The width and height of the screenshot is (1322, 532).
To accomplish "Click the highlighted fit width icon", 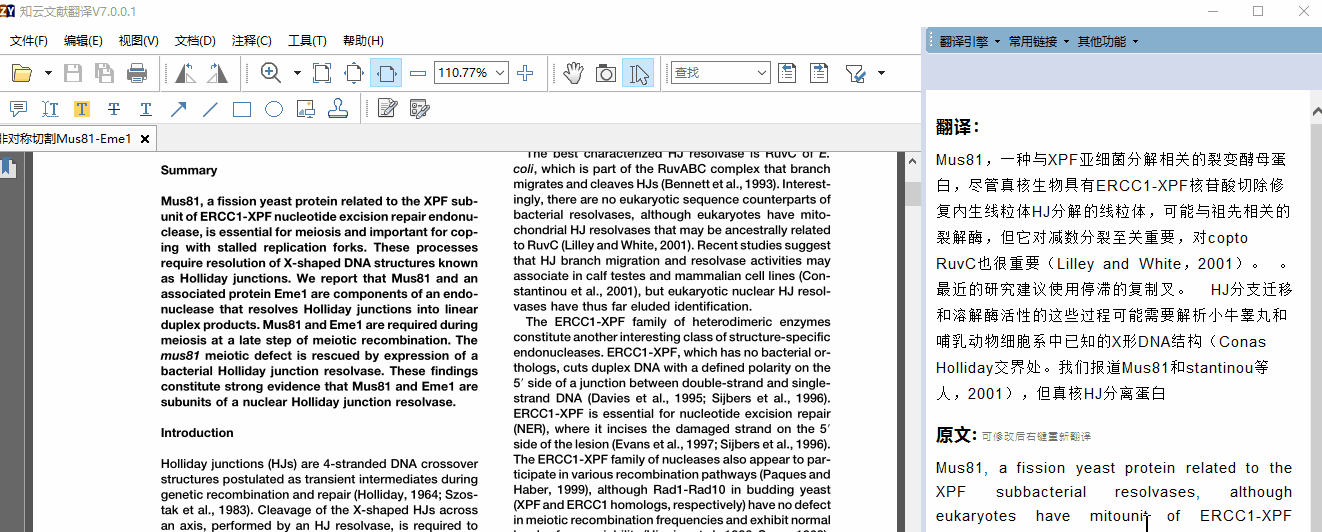I will click(386, 73).
